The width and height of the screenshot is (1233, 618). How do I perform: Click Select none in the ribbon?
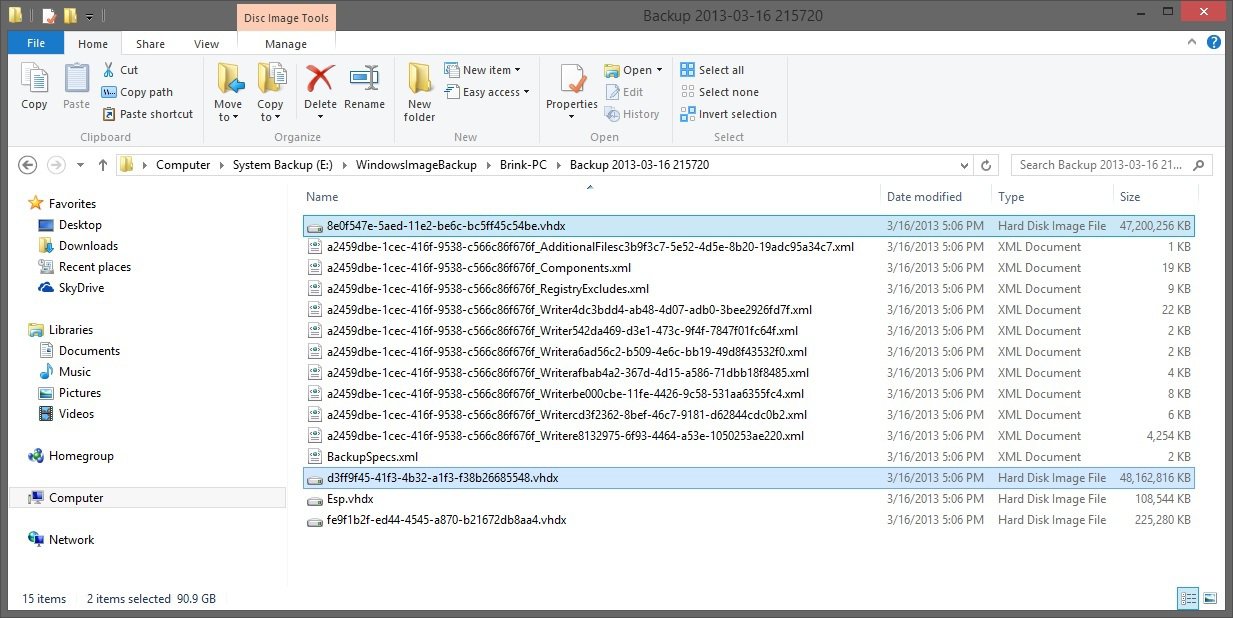point(719,92)
